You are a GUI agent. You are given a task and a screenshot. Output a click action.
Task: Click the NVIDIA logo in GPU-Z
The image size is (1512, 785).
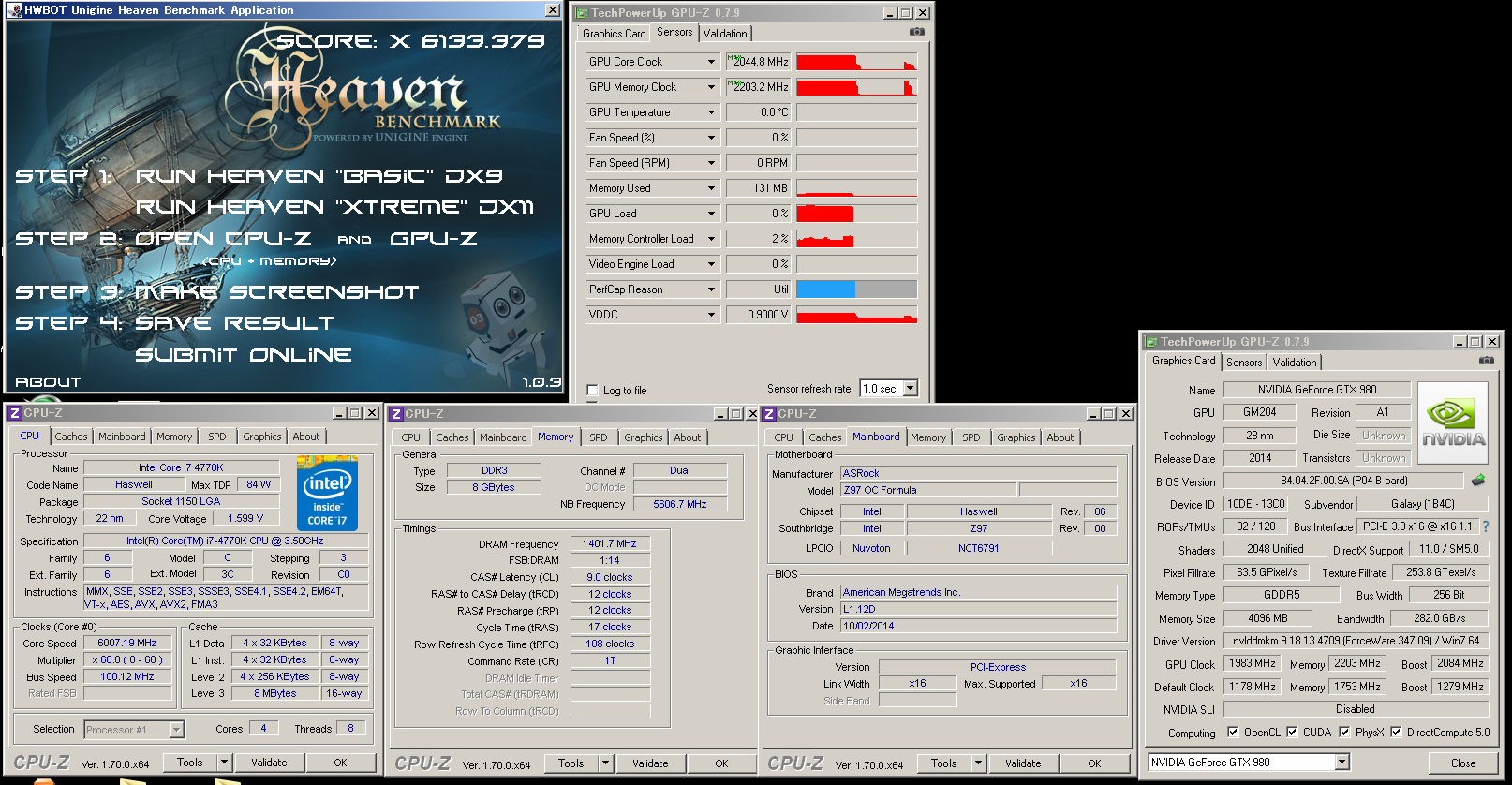pos(1453,423)
